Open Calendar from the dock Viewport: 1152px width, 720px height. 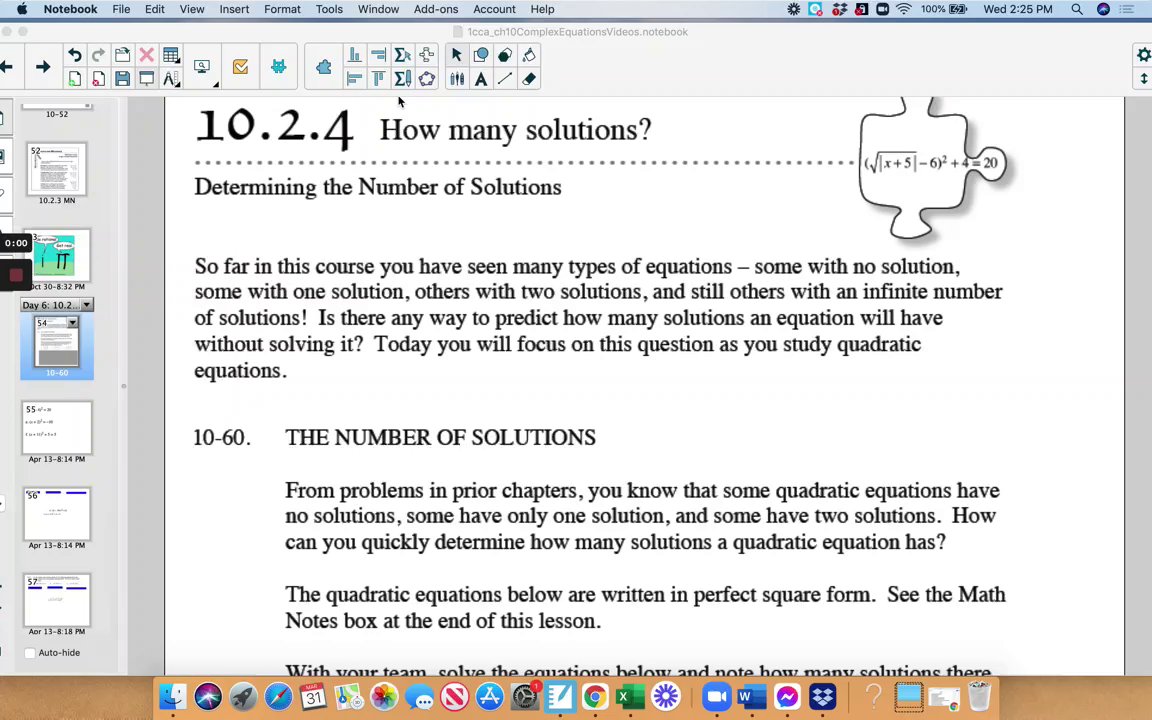(313, 696)
